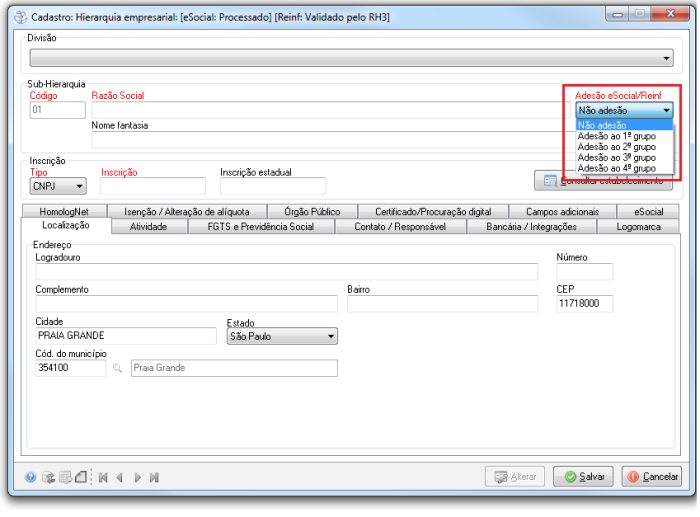Go to the previous record arrow
The image size is (700, 517).
(x=119, y=478)
